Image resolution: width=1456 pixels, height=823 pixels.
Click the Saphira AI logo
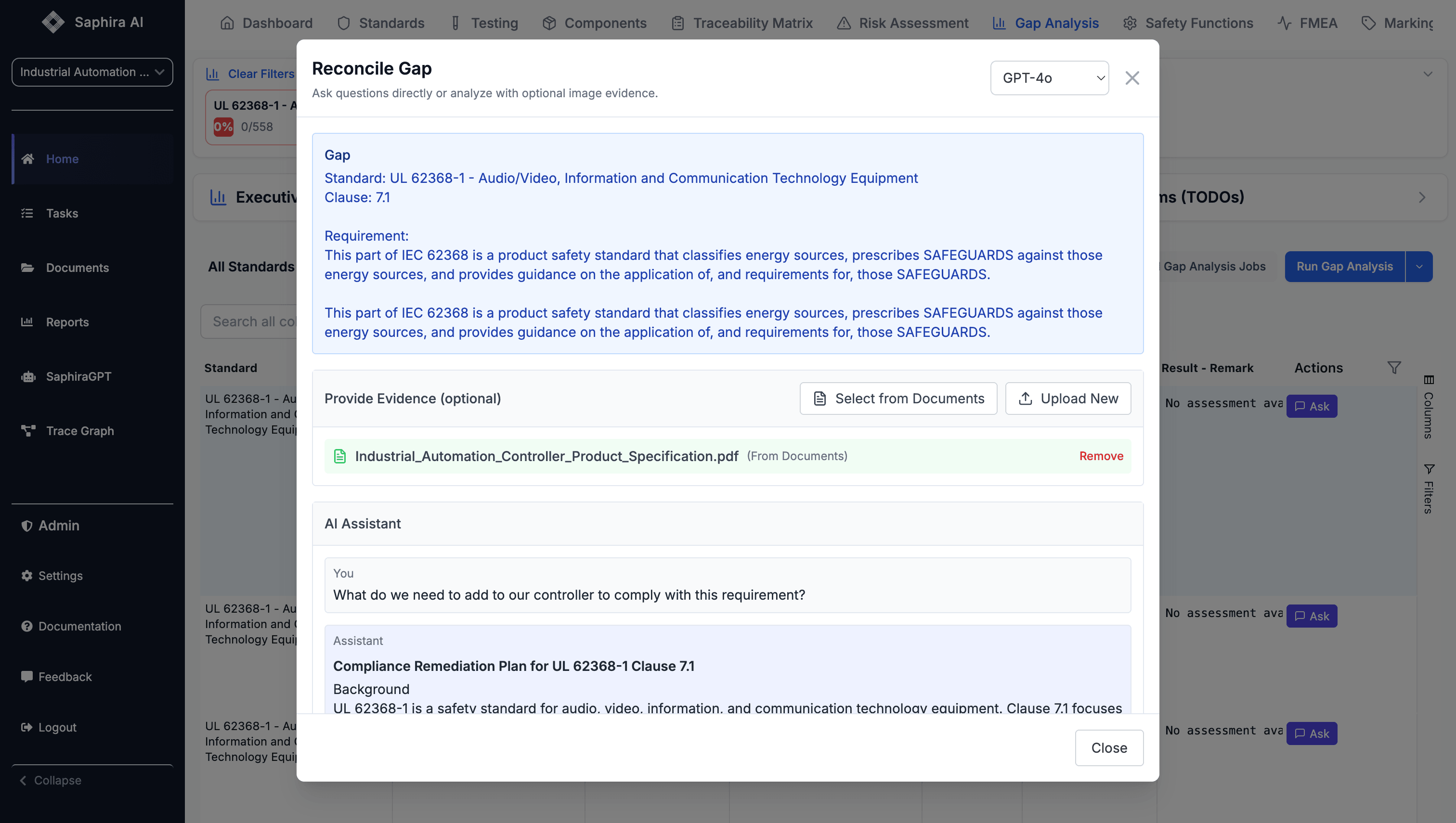53,22
